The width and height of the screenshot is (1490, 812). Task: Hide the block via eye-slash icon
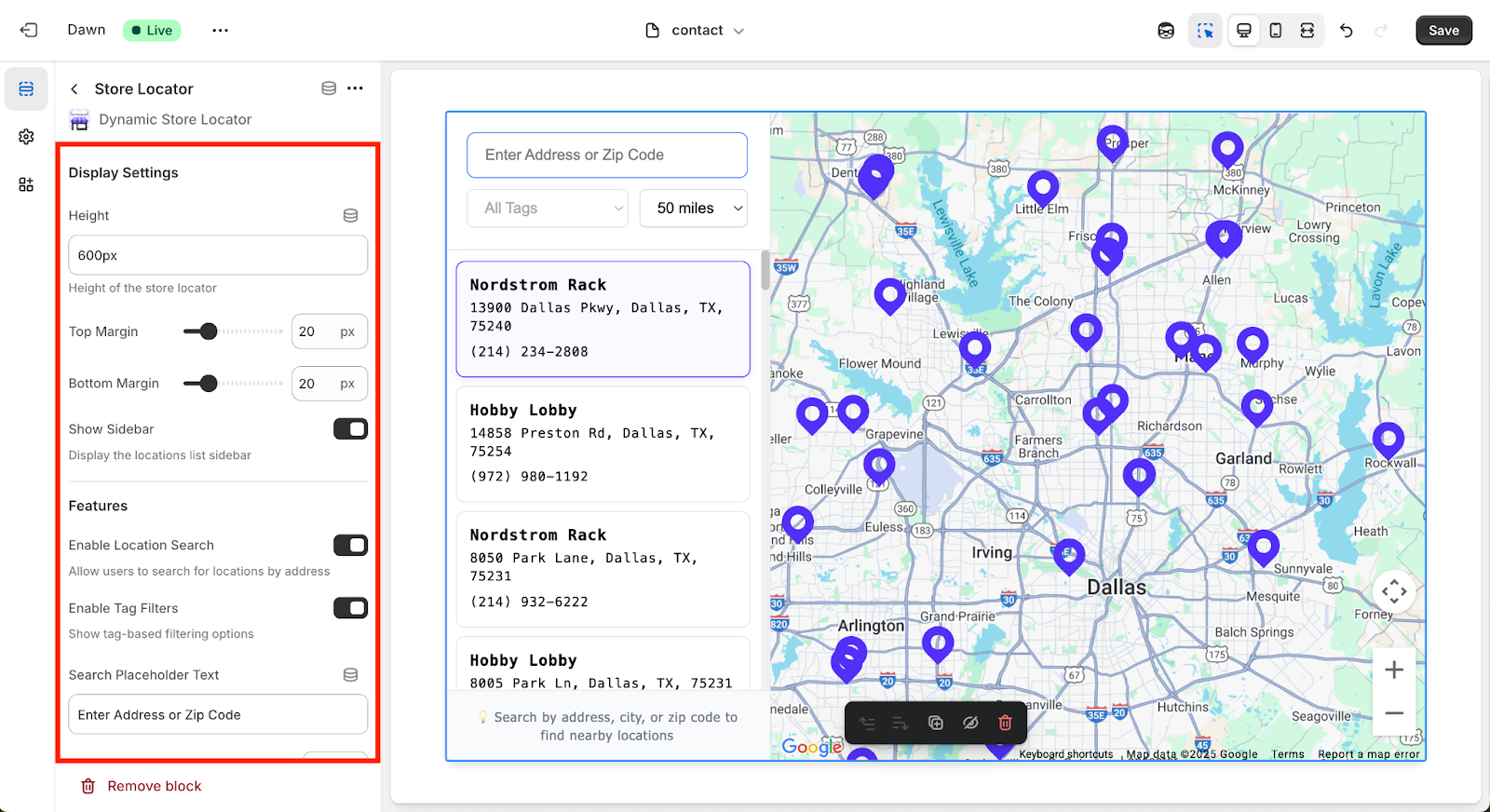point(970,723)
